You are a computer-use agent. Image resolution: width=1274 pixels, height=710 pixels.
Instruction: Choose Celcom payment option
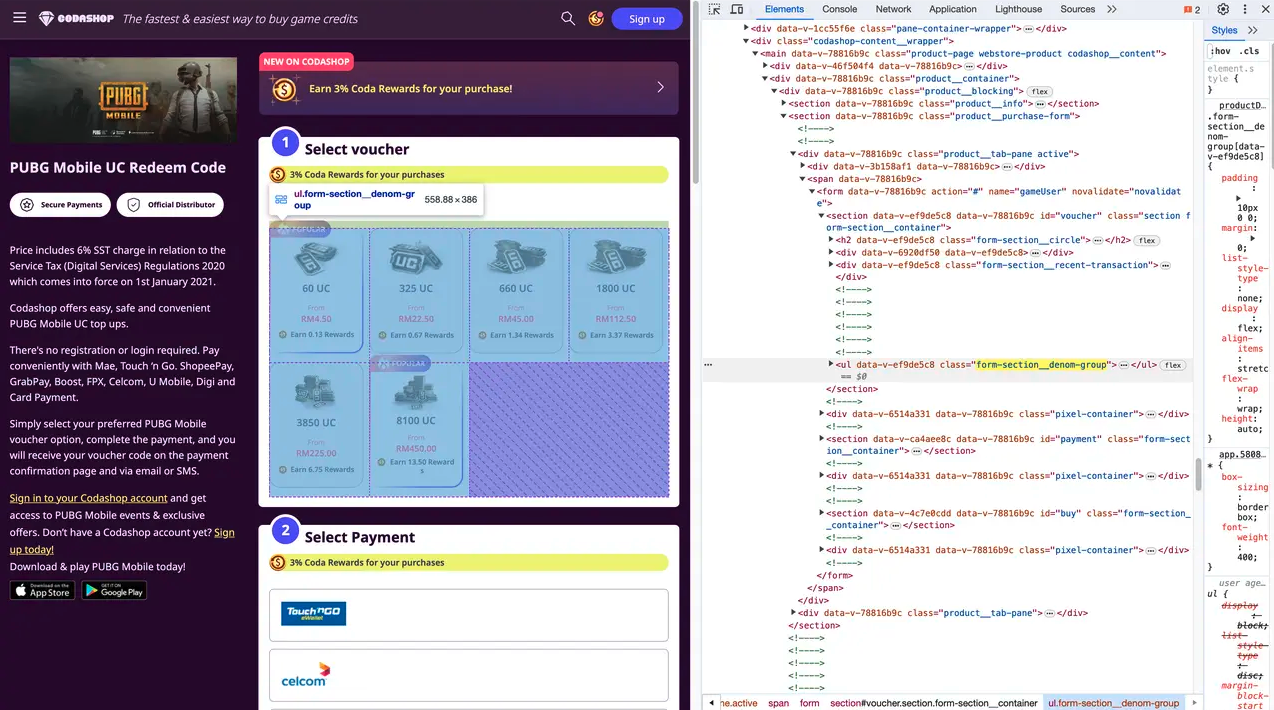[x=468, y=675]
